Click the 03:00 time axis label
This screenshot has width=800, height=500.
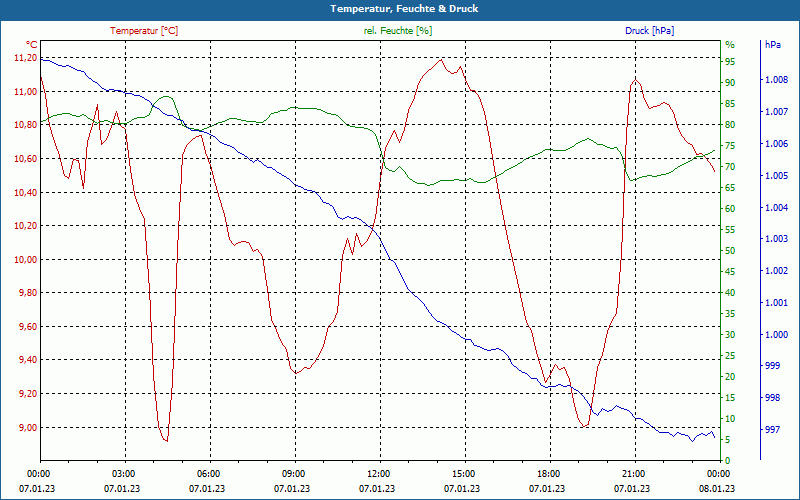pyautogui.click(x=122, y=473)
